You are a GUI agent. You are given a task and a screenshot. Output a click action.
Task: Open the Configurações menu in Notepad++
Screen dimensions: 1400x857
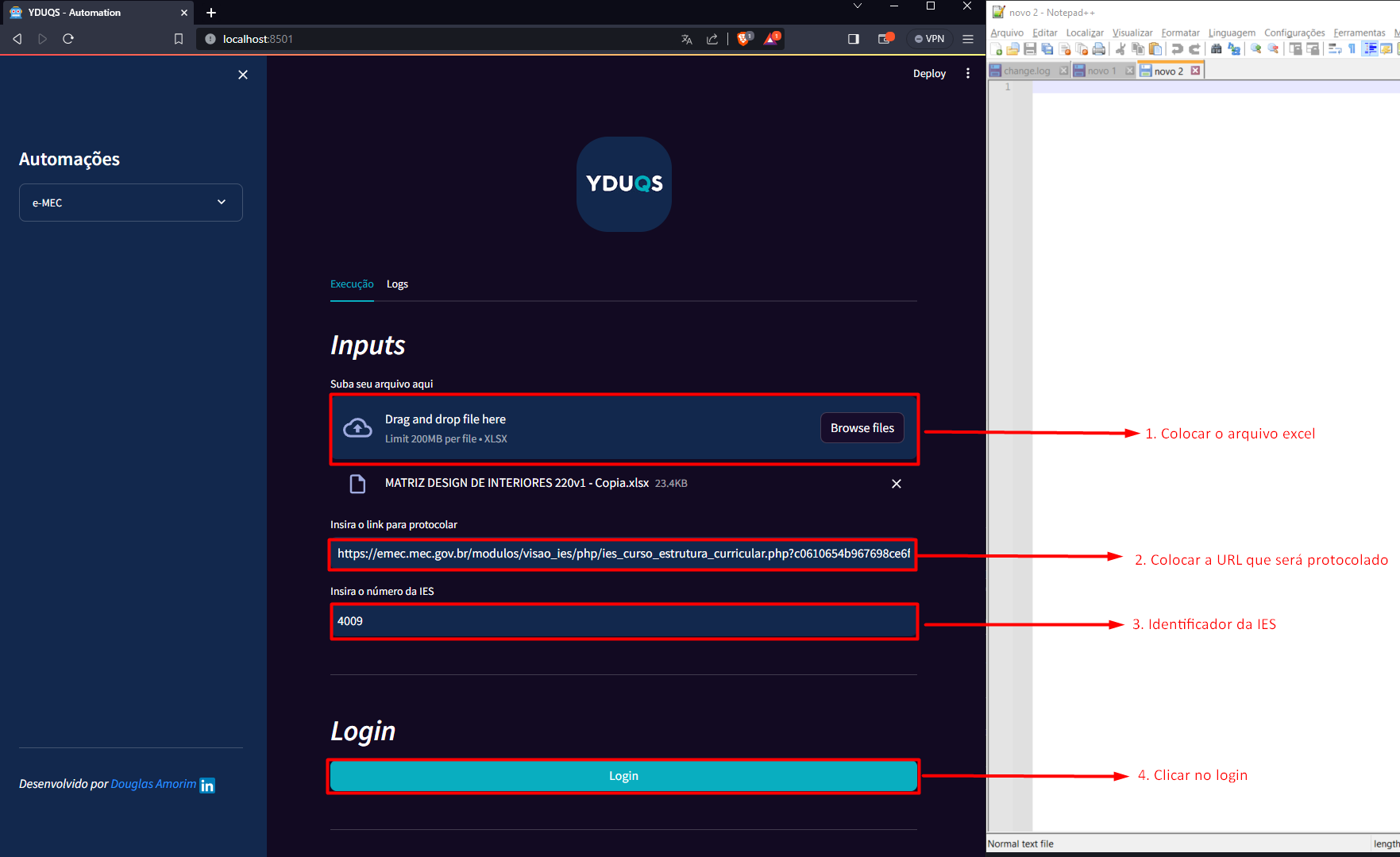(1294, 33)
